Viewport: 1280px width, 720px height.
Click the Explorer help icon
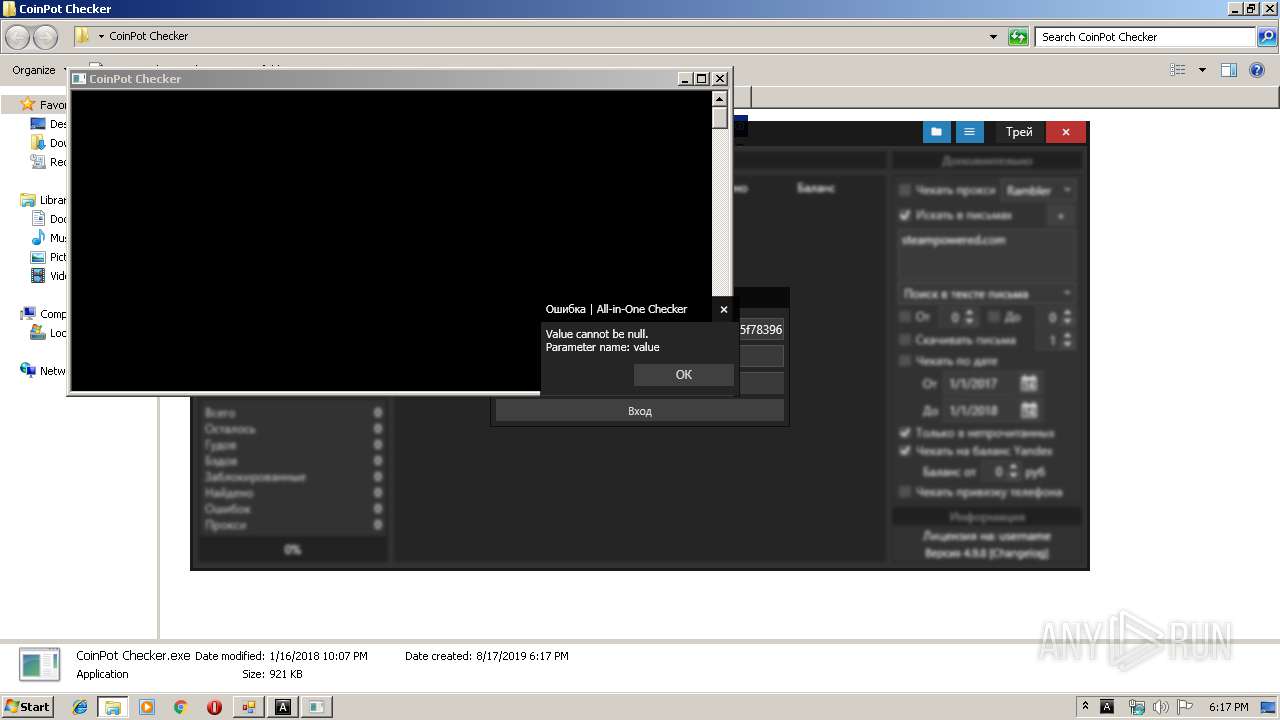[x=1258, y=70]
